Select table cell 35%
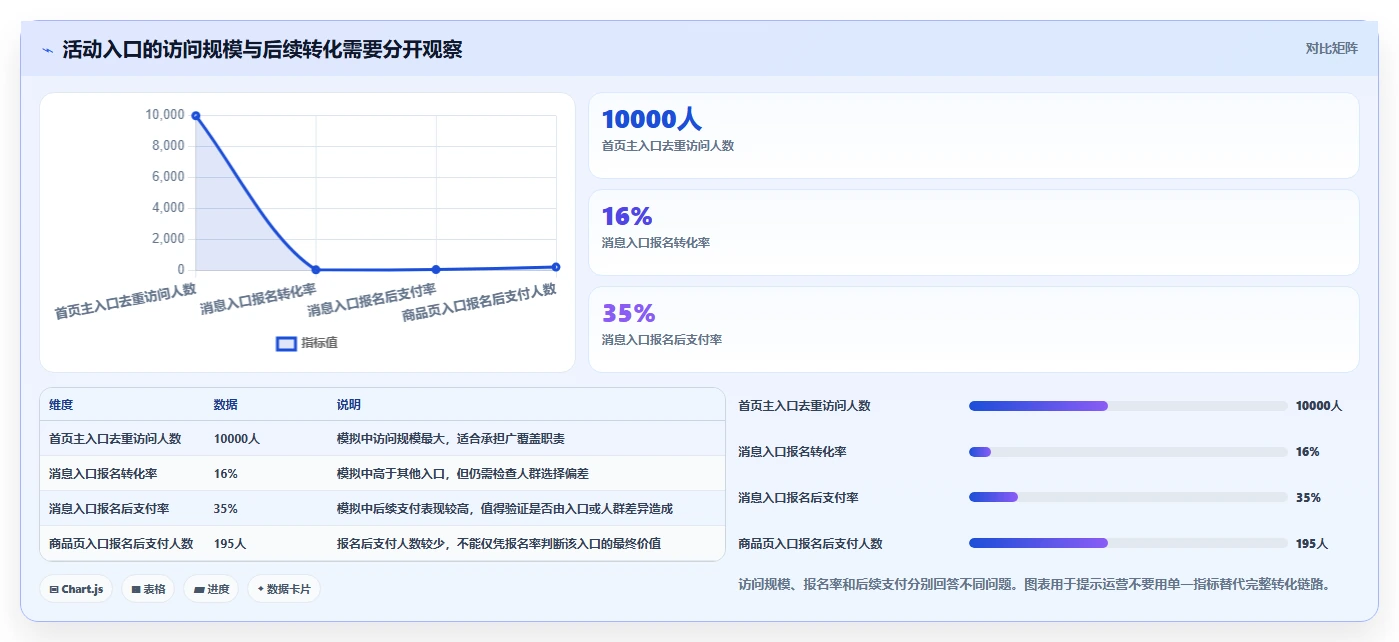The height and width of the screenshot is (642, 1399). [226, 509]
